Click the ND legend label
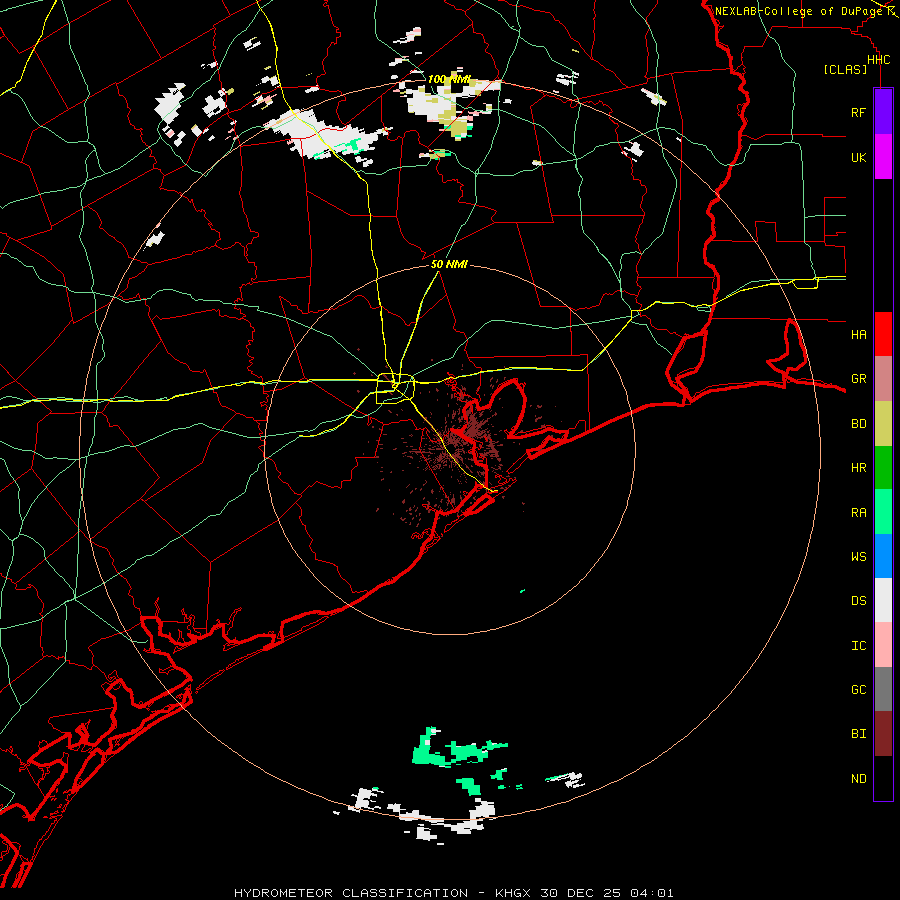Screen dimensions: 900x900 coord(858,779)
